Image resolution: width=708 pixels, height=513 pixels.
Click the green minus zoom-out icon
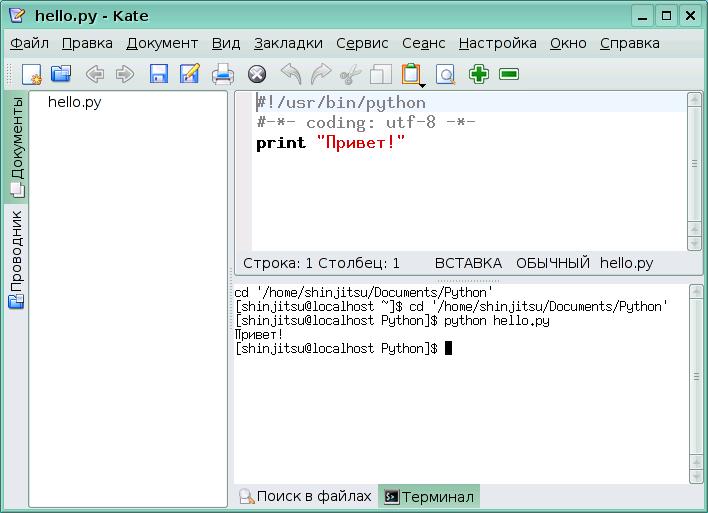point(509,74)
